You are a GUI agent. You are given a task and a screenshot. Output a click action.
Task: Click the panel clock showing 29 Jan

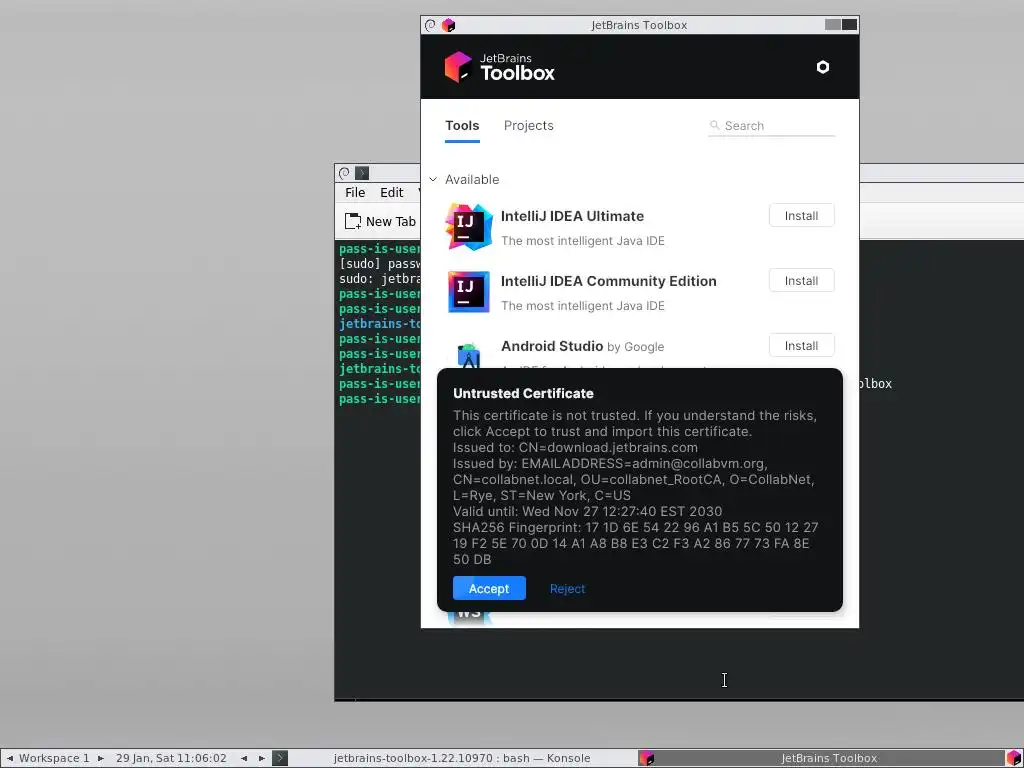[x=171, y=758]
